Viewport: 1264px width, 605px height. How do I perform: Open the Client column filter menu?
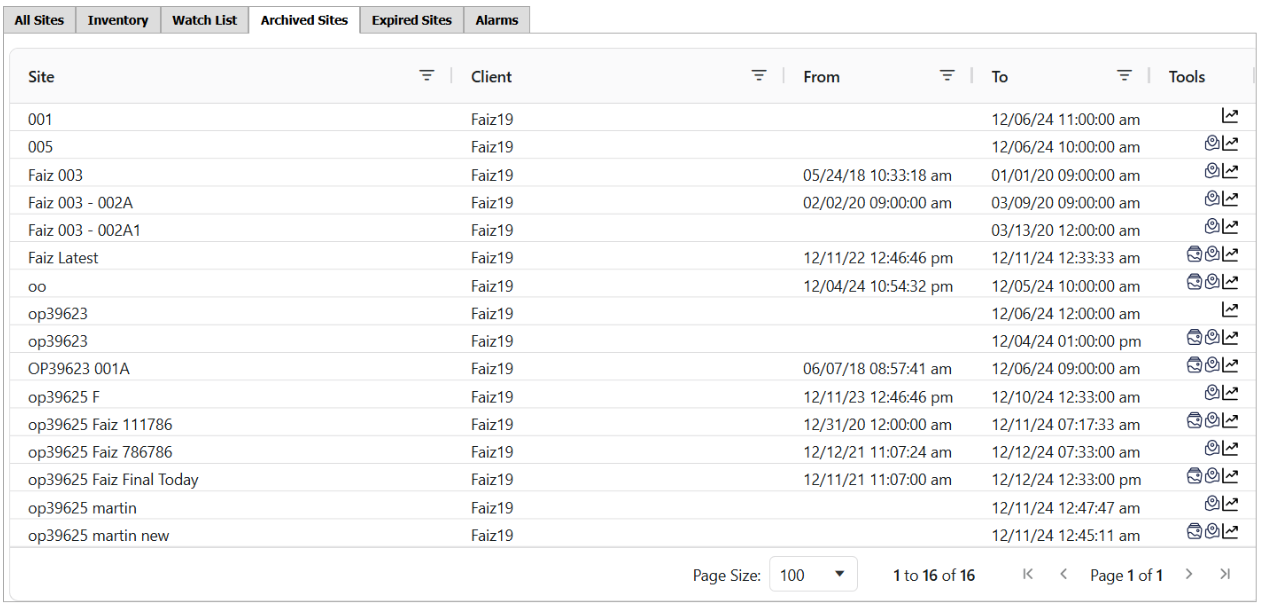(x=759, y=76)
